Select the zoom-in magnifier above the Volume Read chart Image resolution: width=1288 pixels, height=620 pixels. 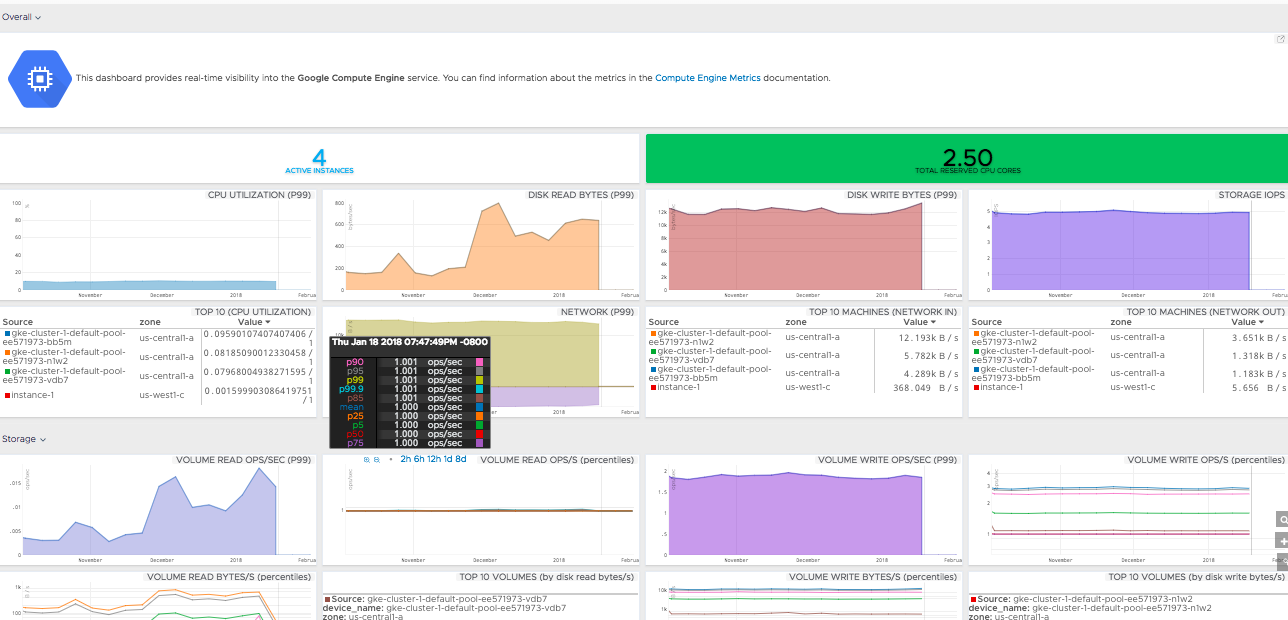pos(368,458)
